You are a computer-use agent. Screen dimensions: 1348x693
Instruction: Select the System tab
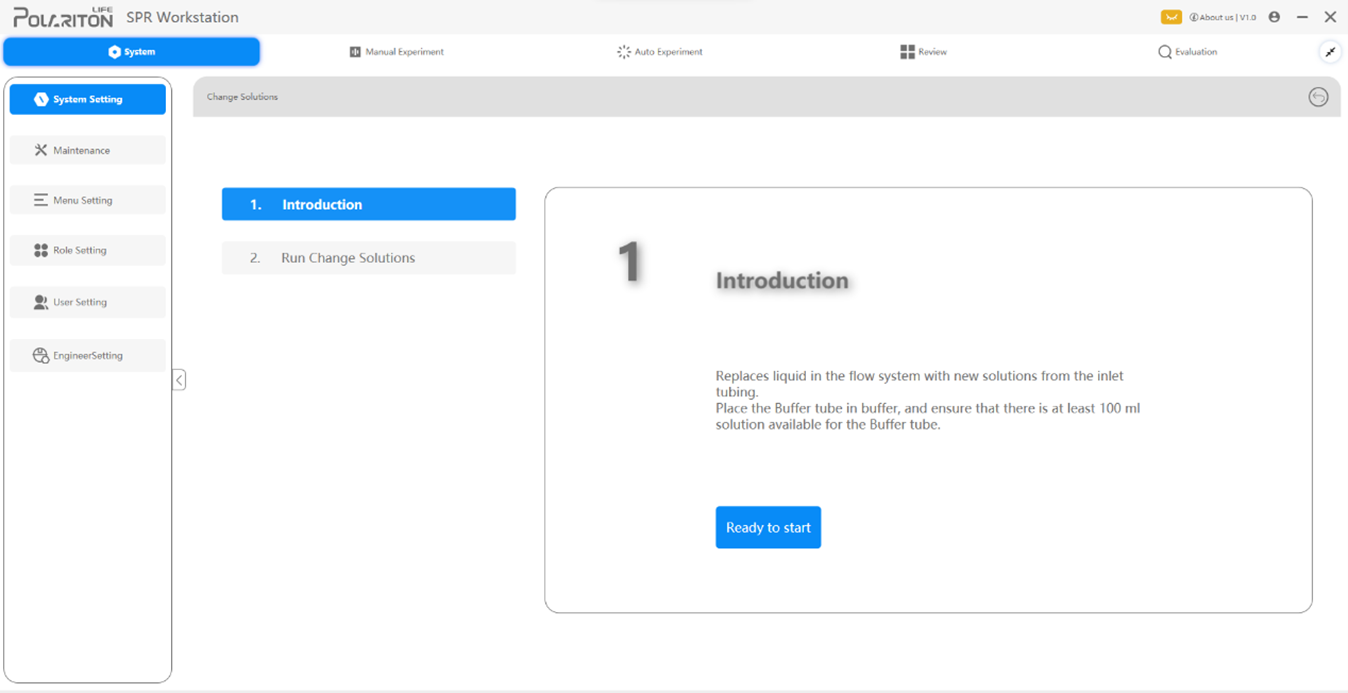[132, 52]
